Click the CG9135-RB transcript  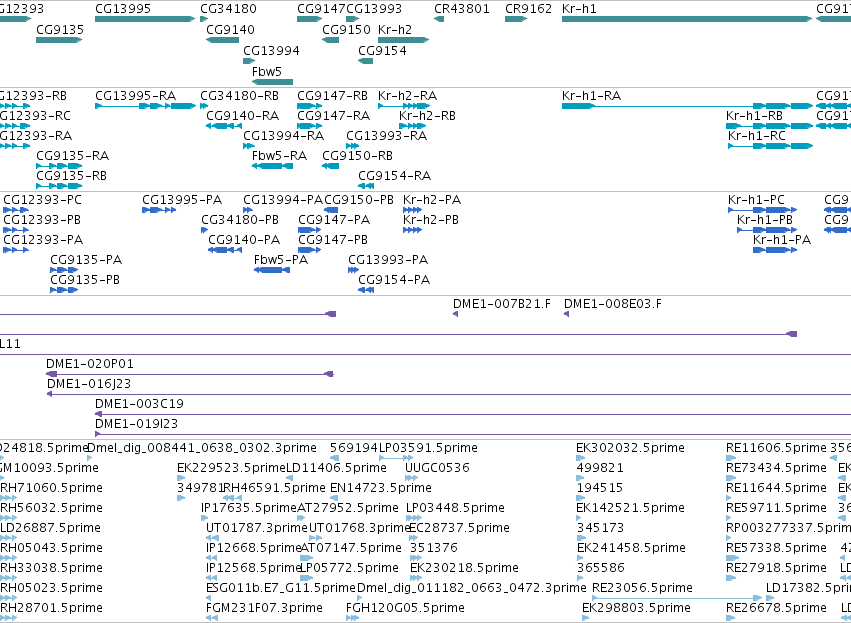tap(59, 186)
